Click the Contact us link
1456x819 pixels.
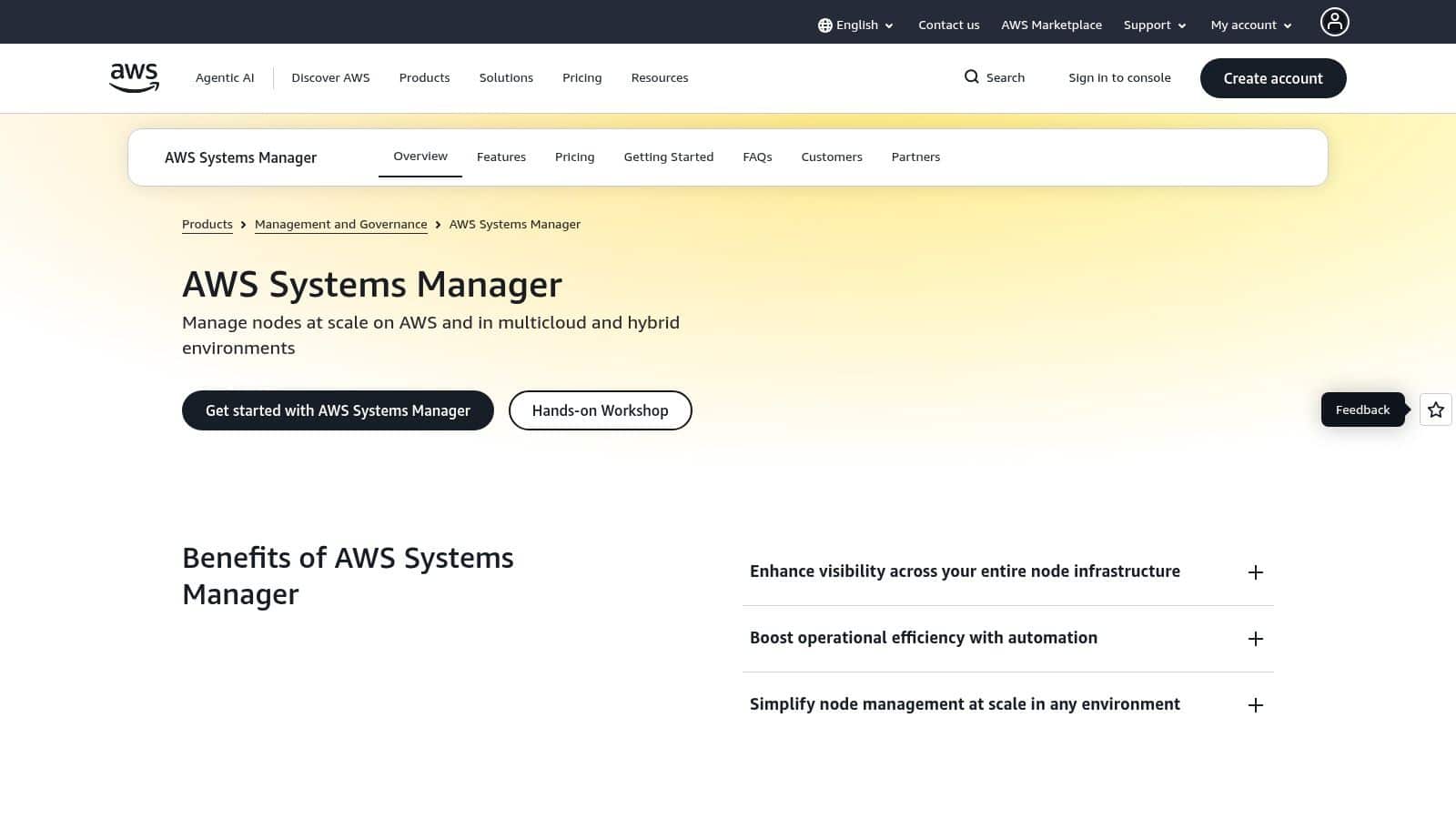click(x=948, y=25)
